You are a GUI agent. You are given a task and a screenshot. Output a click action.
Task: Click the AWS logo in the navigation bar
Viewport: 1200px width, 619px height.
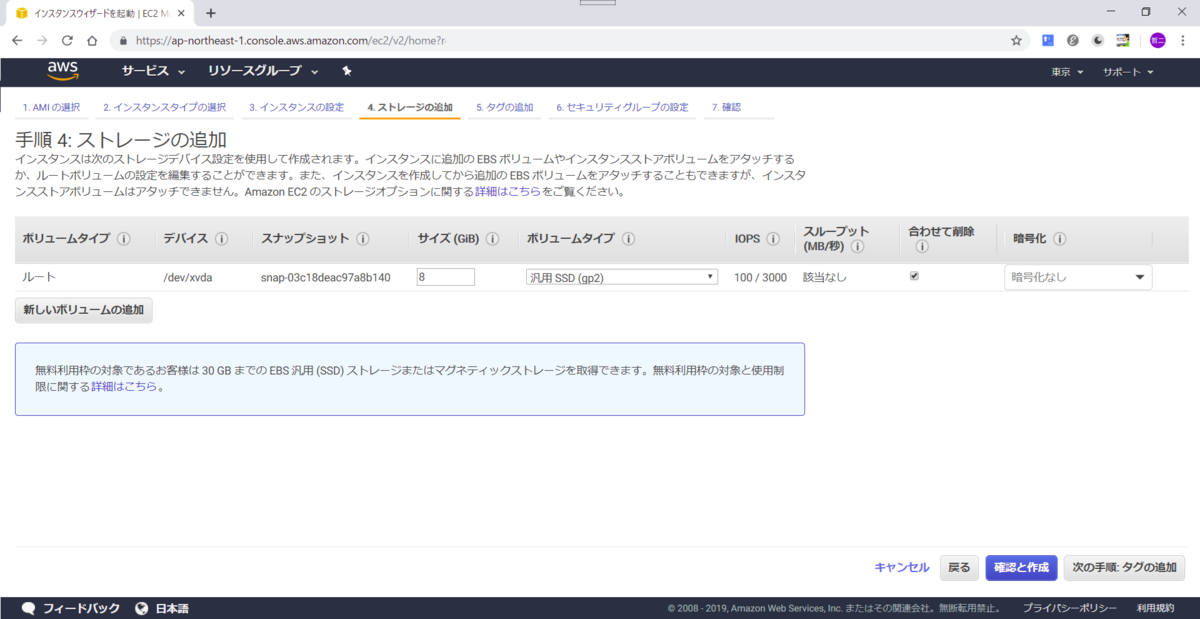point(63,71)
